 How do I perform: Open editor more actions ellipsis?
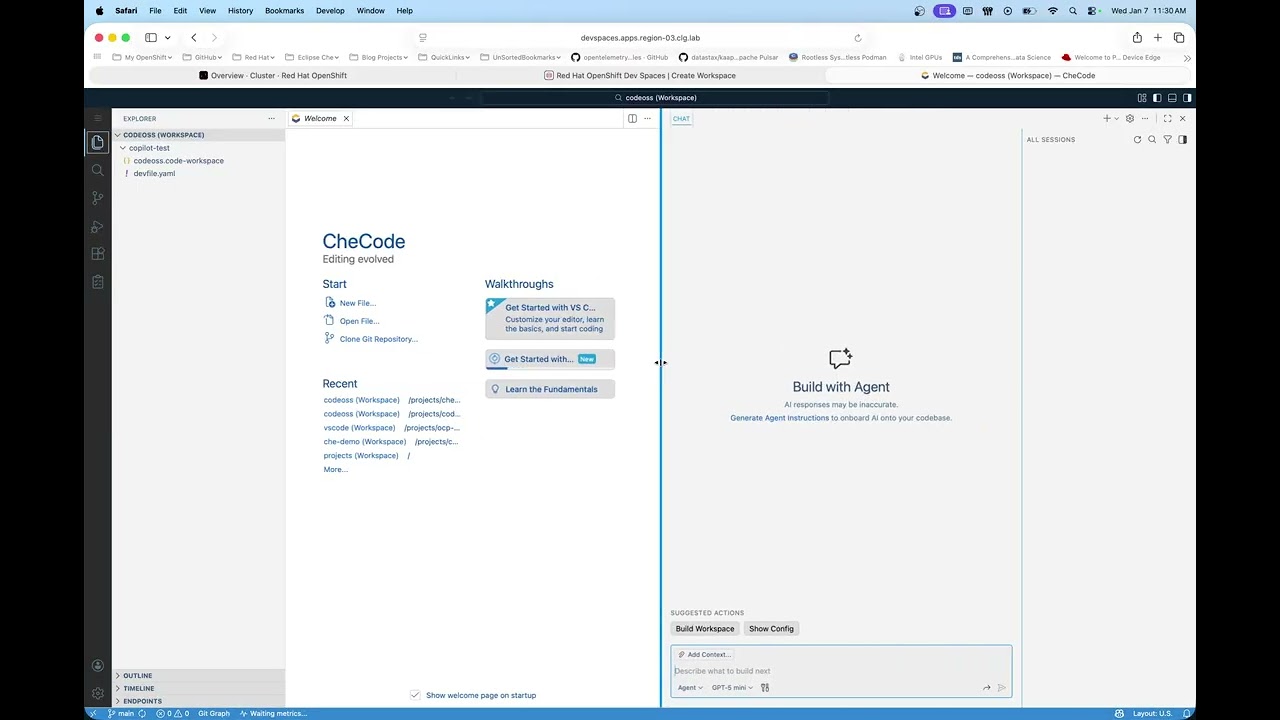(x=647, y=118)
